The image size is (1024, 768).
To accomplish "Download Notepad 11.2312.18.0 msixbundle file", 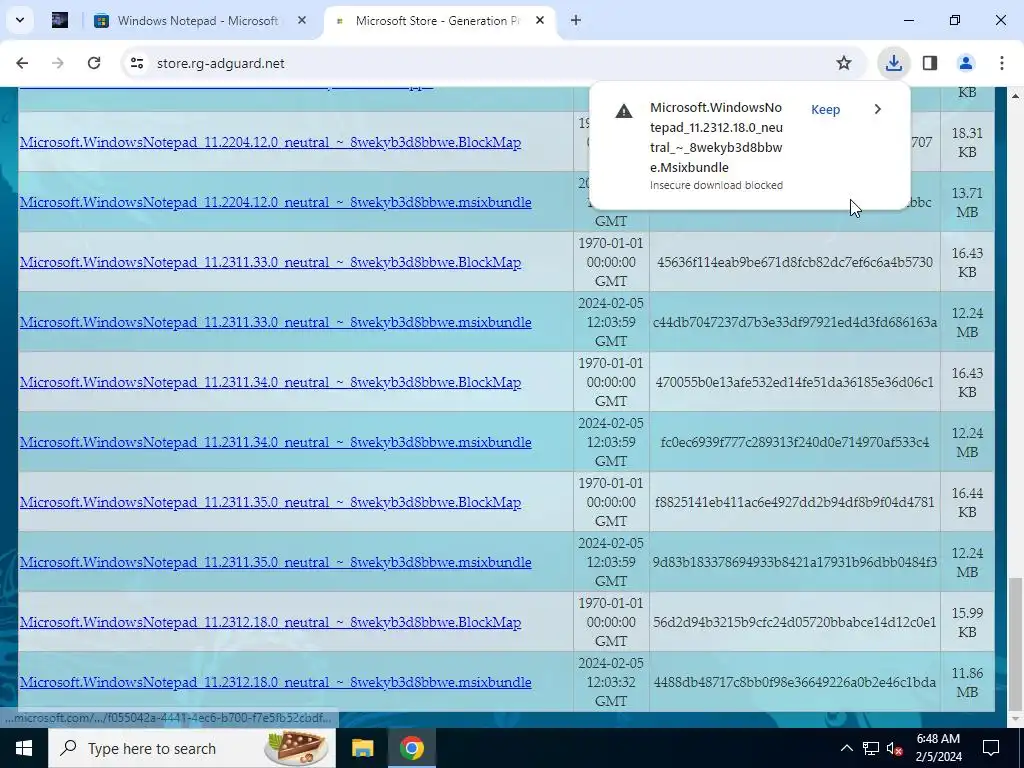I will click(276, 682).
